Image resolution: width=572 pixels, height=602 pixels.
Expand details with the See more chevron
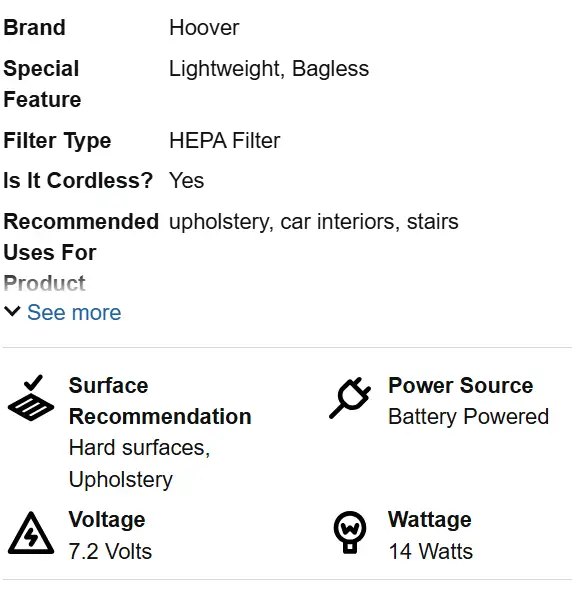tap(12, 311)
